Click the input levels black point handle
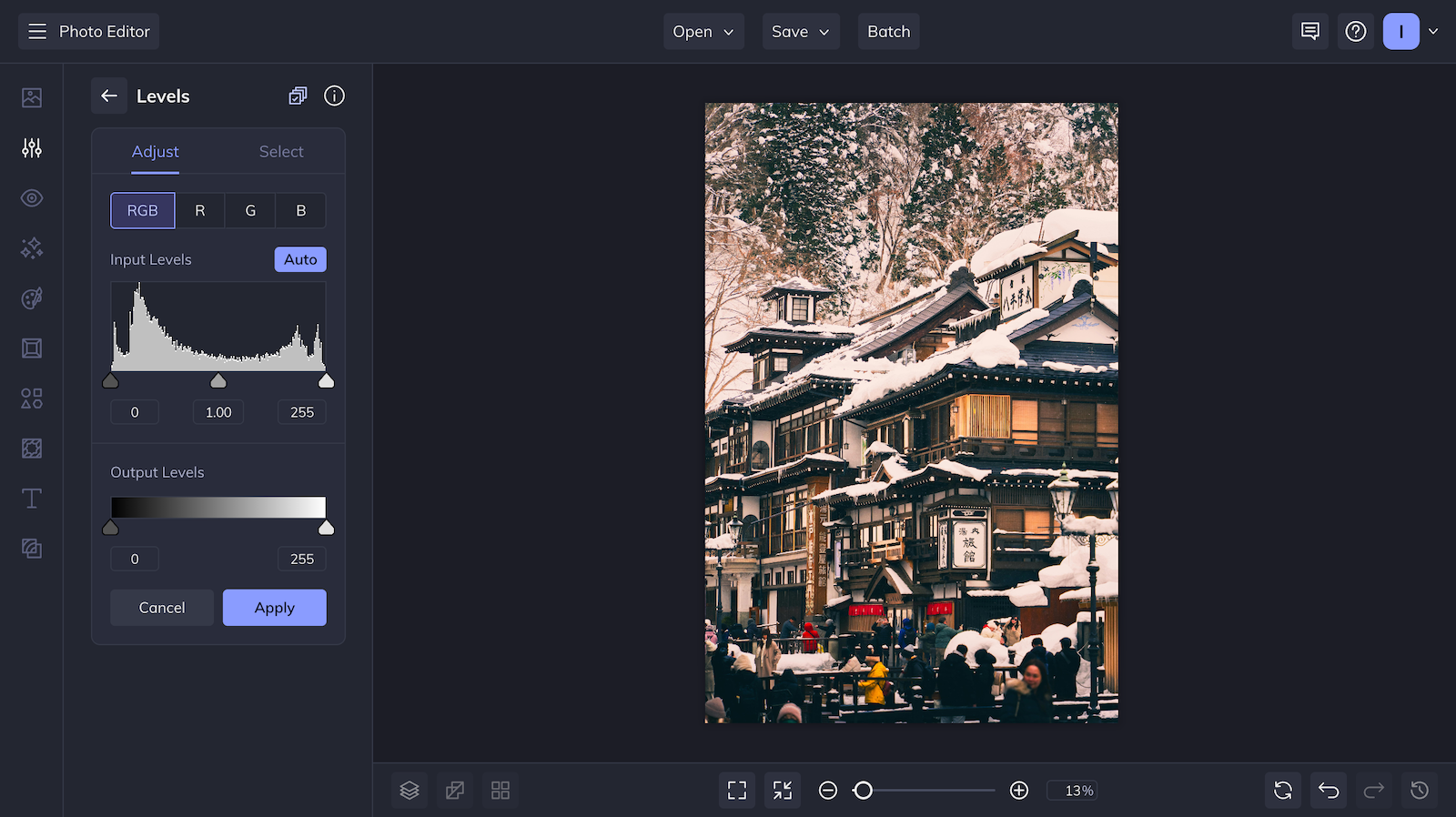Viewport: 1456px width, 817px height. point(110,380)
